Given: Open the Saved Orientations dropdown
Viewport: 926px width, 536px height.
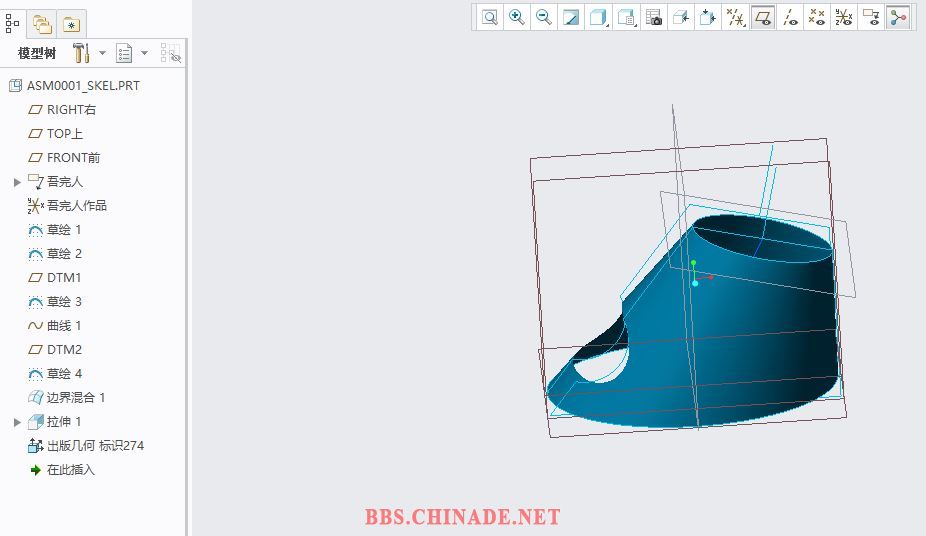Looking at the screenshot, I should (x=626, y=17).
